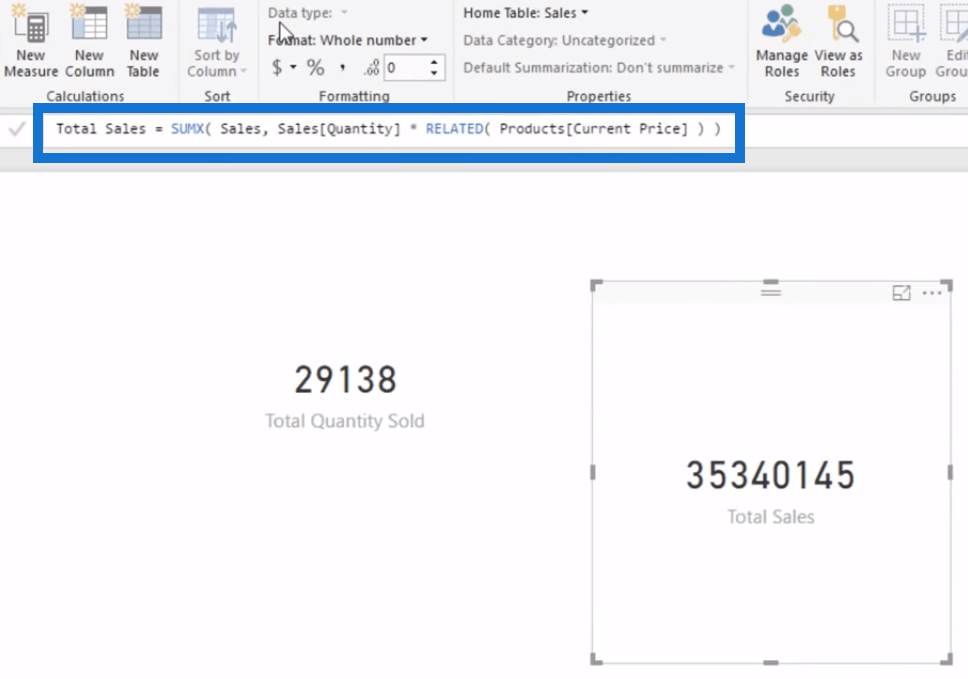
Task: Grab the card's top drag handle
Action: pos(770,291)
